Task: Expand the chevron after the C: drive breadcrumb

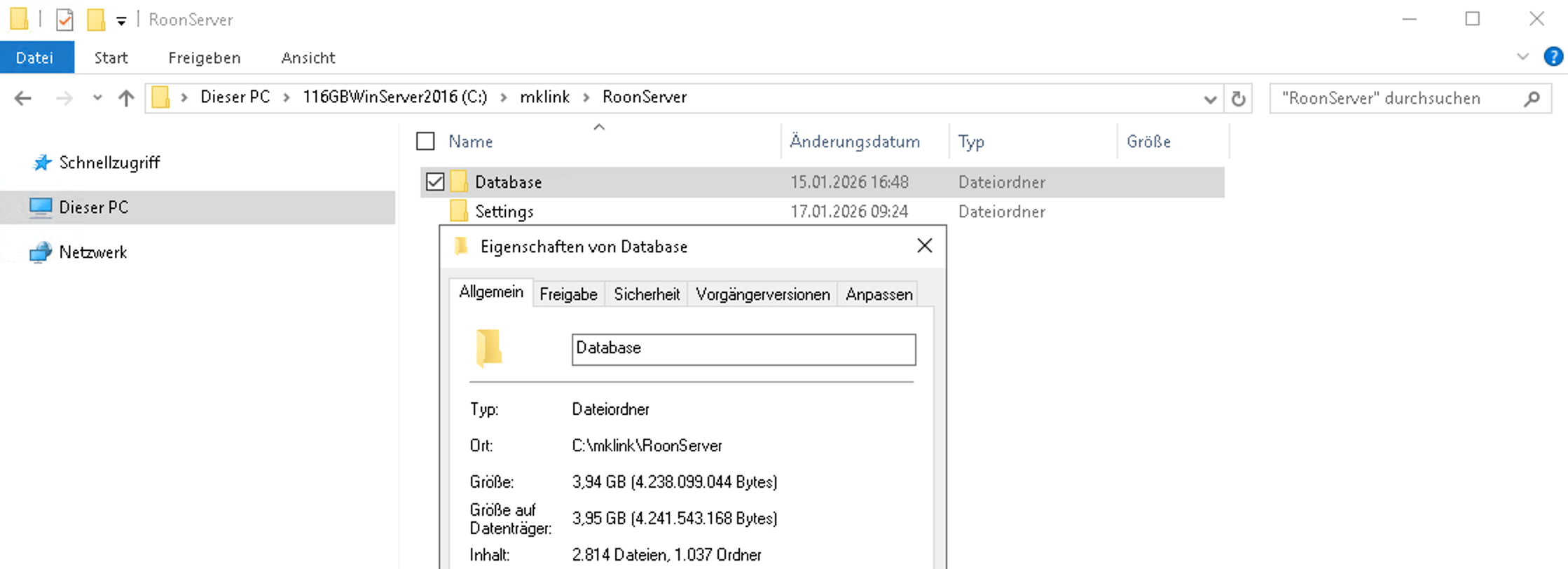Action: click(504, 97)
